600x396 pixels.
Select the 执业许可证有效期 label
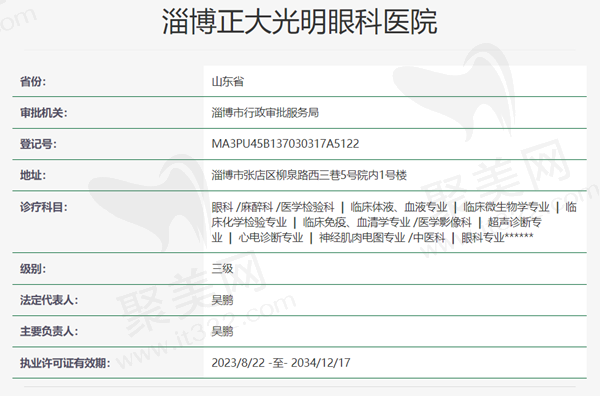pyautogui.click(x=65, y=363)
